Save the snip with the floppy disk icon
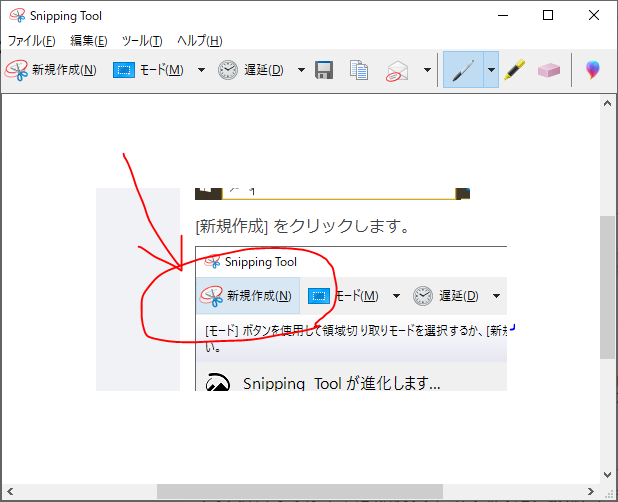The height and width of the screenshot is (502, 618). point(324,70)
